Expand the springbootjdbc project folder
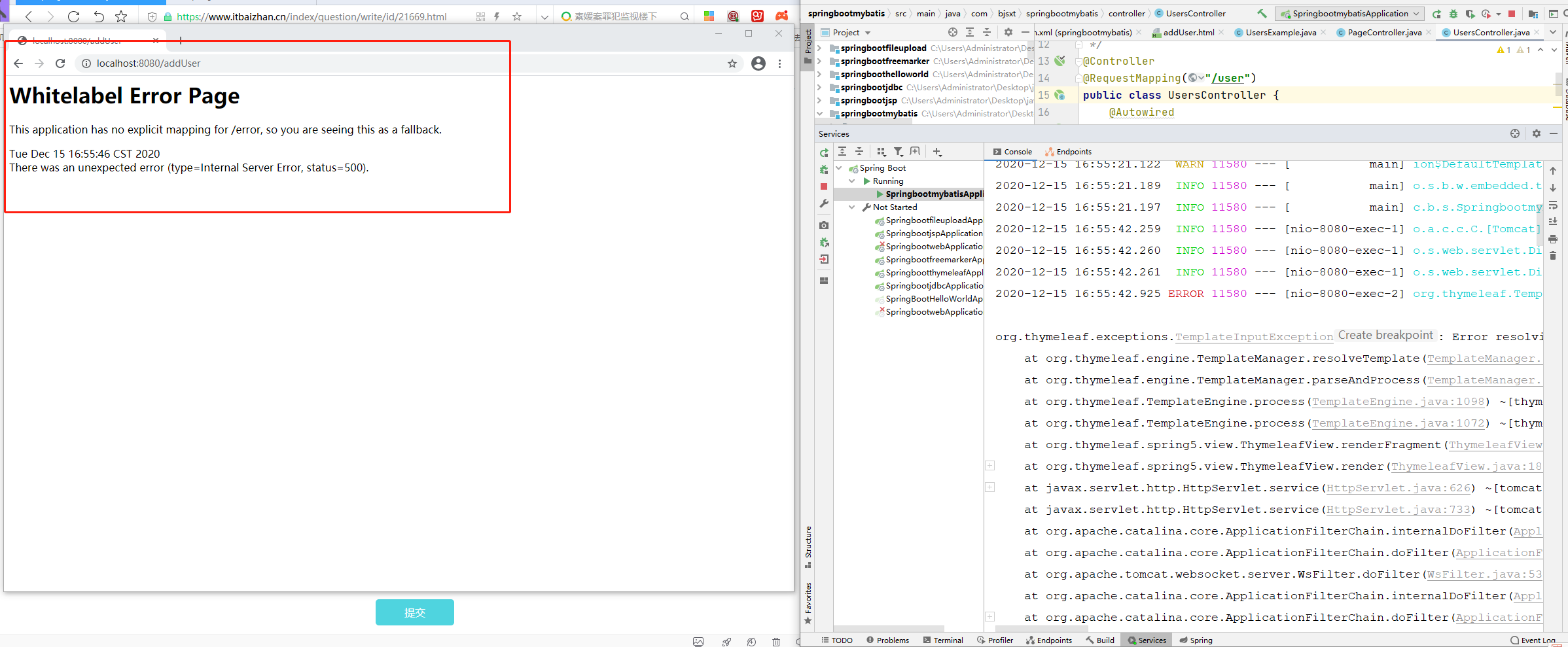Viewport: 1568px width, 647px height. (x=819, y=88)
